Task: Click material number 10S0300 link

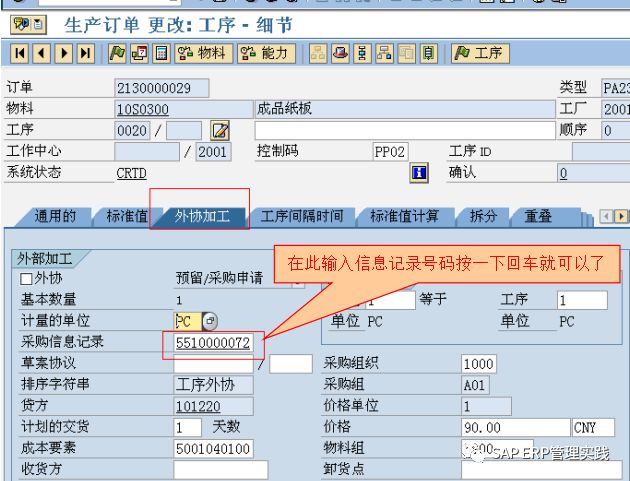Action: click(x=143, y=109)
